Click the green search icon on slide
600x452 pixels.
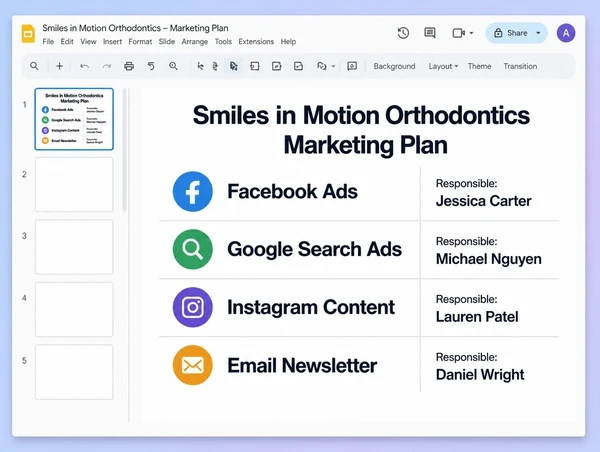click(x=192, y=249)
